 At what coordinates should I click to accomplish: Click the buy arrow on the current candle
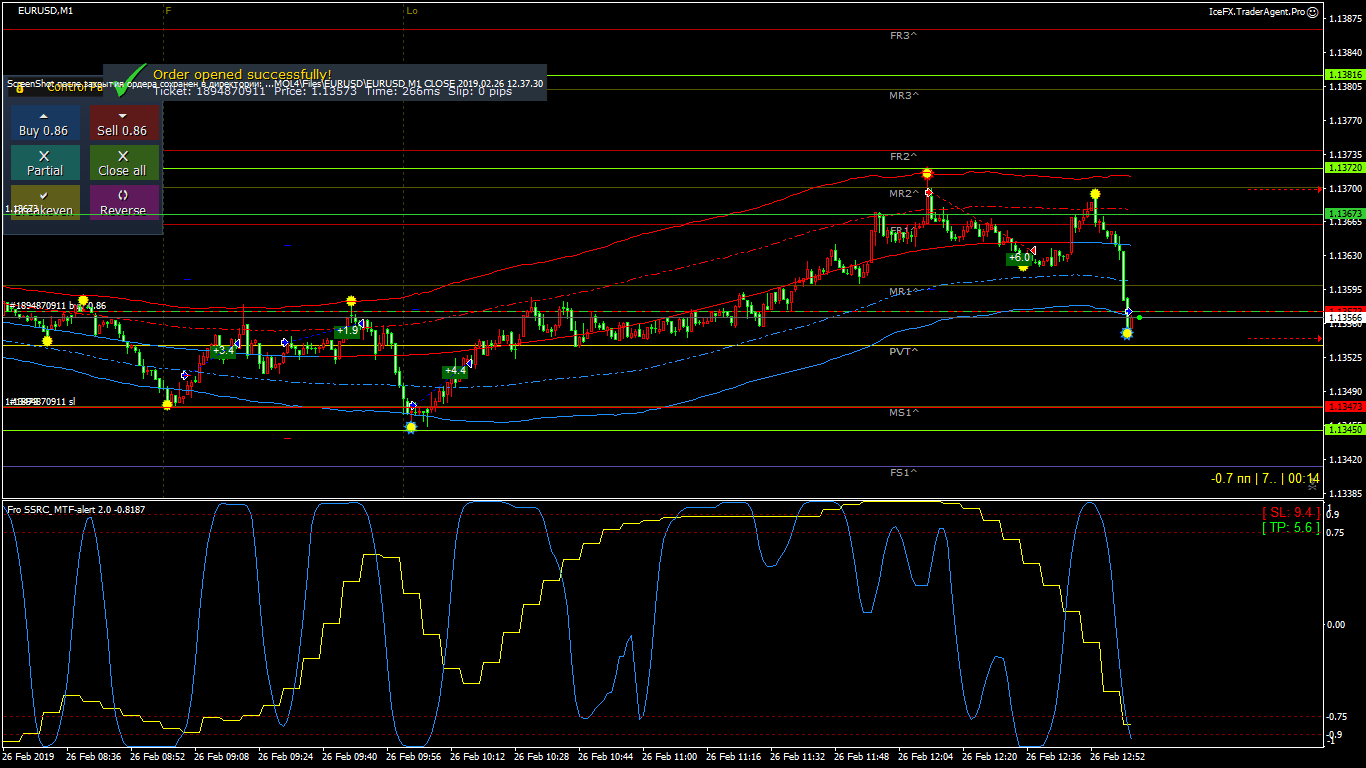point(1128,313)
